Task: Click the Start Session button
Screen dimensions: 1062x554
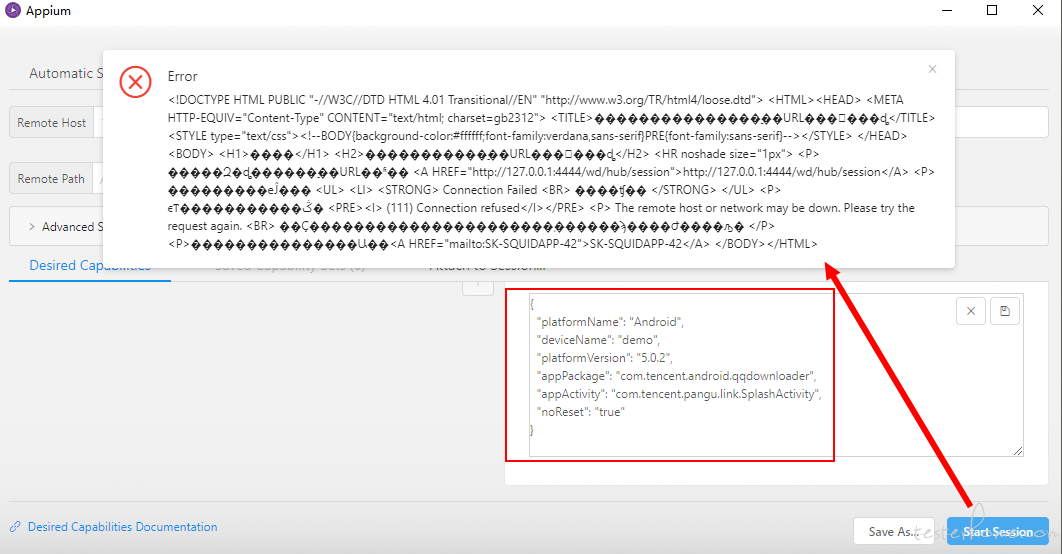Action: 998,532
